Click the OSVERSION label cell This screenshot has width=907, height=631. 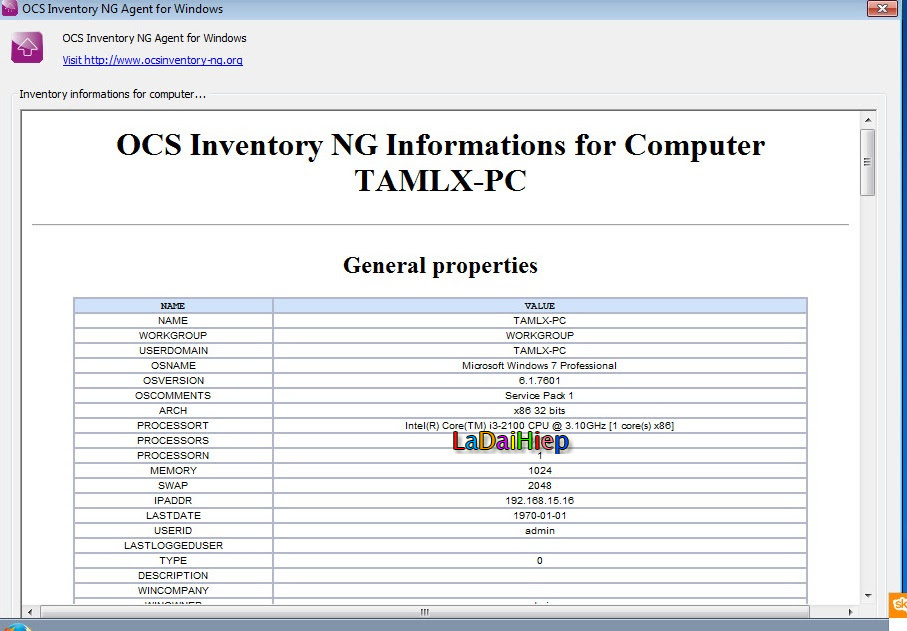pyautogui.click(x=173, y=381)
